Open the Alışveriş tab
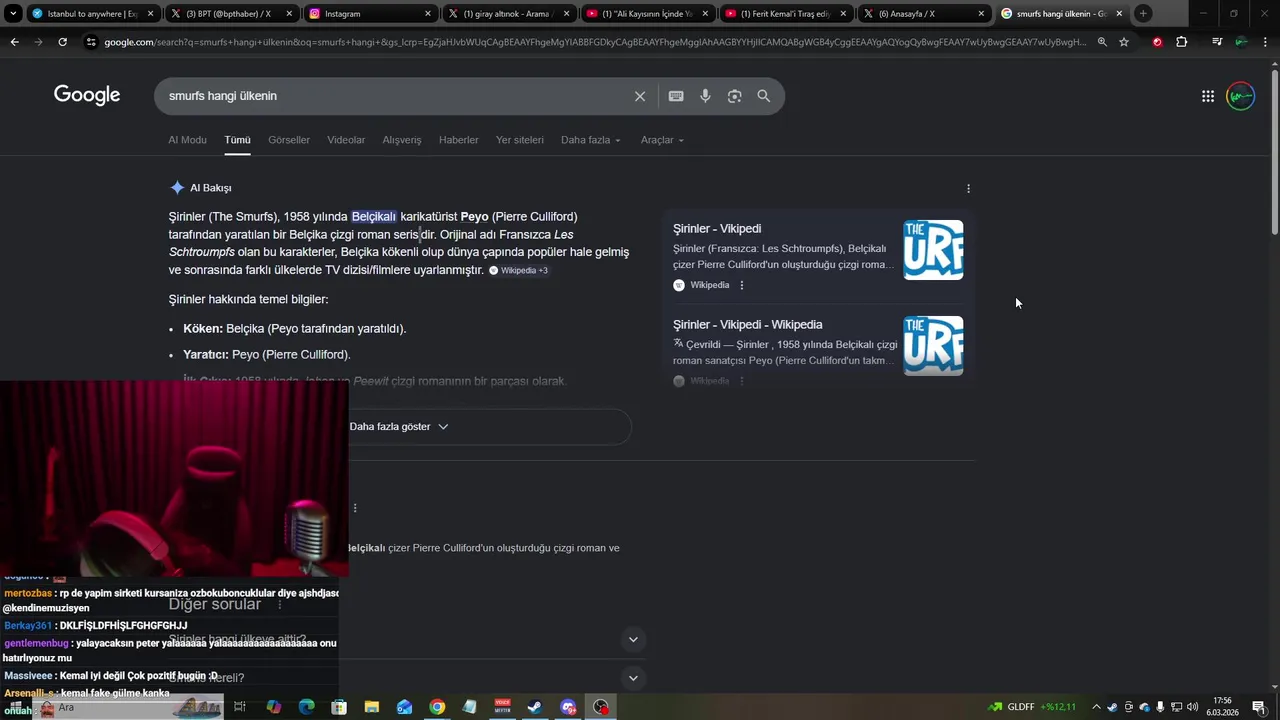This screenshot has width=1280, height=720. point(402,140)
